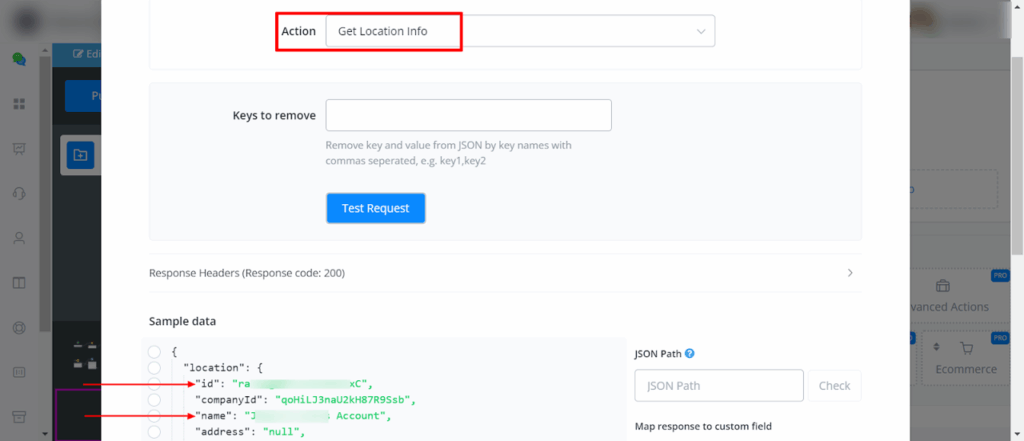Open the Action dropdown showing Get Location Info
Screen dimensions: 1024x441
[520, 31]
